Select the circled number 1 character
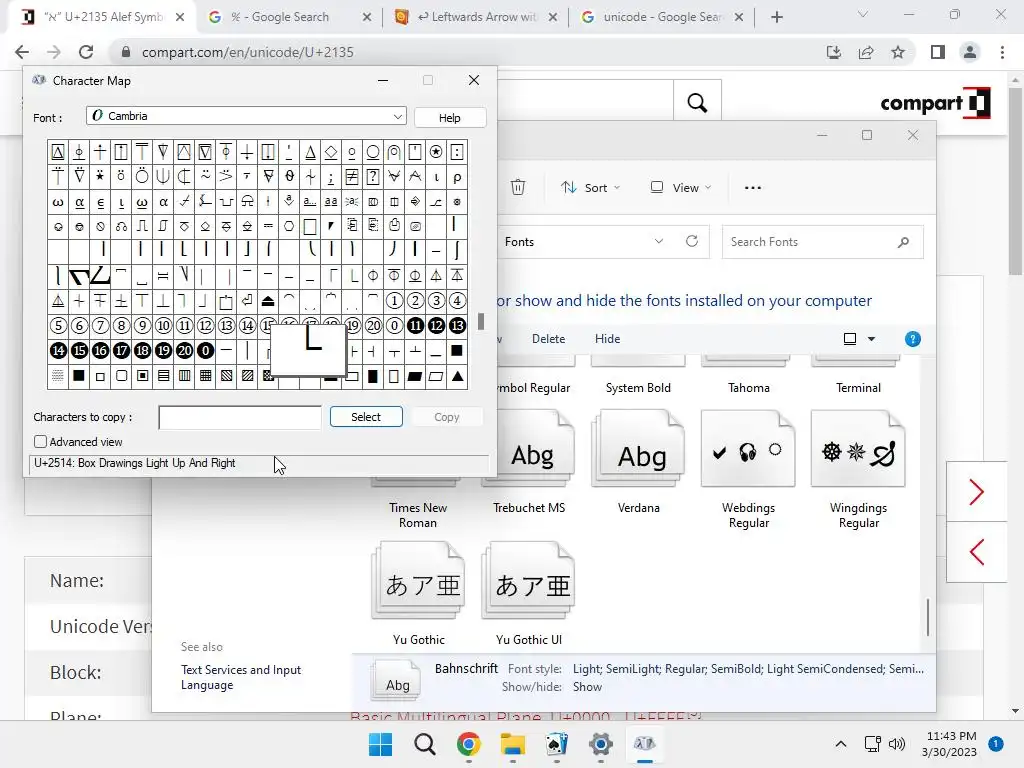Screen dimensions: 1024x768 394,301
